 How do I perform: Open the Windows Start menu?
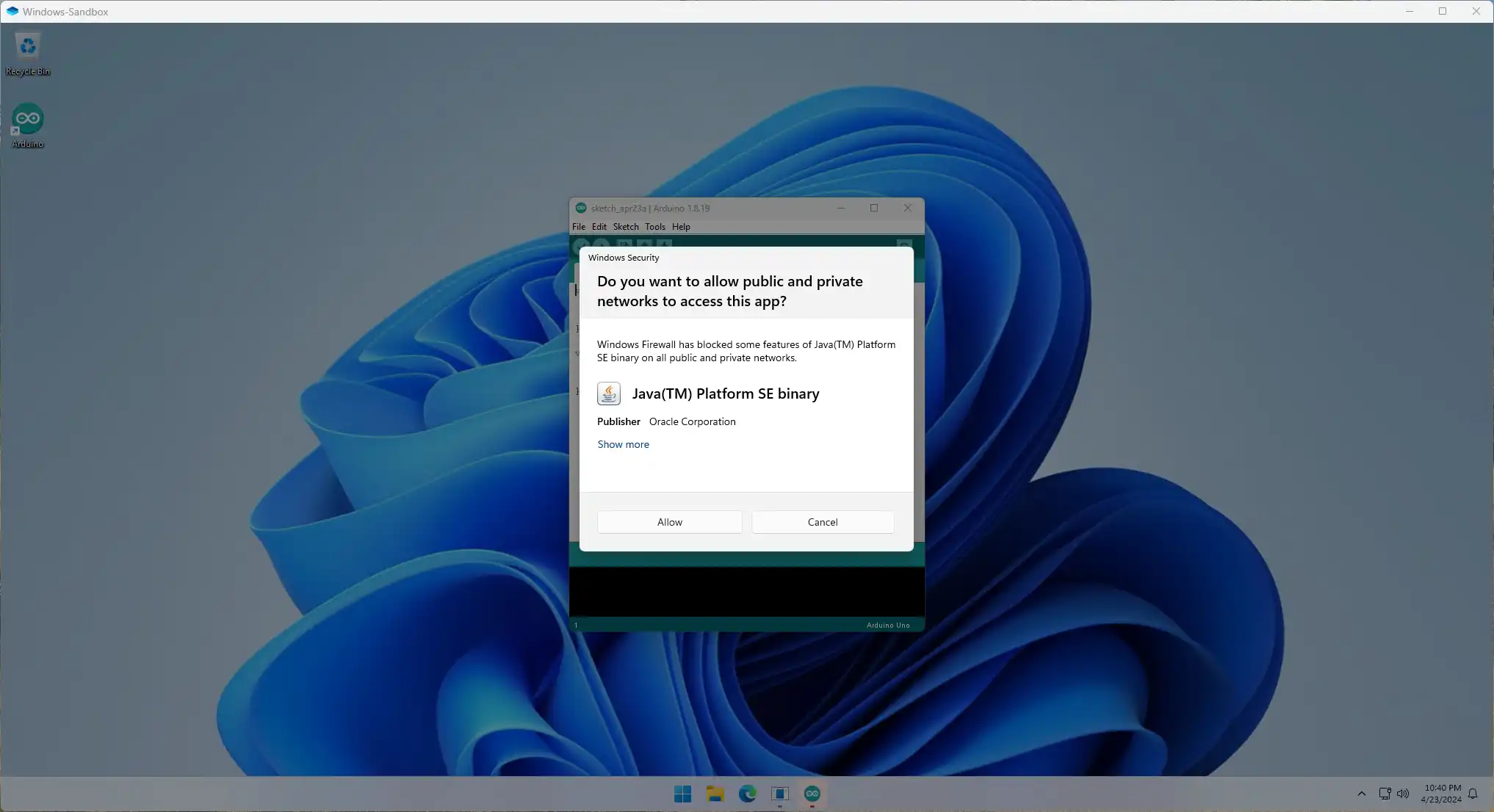[682, 794]
